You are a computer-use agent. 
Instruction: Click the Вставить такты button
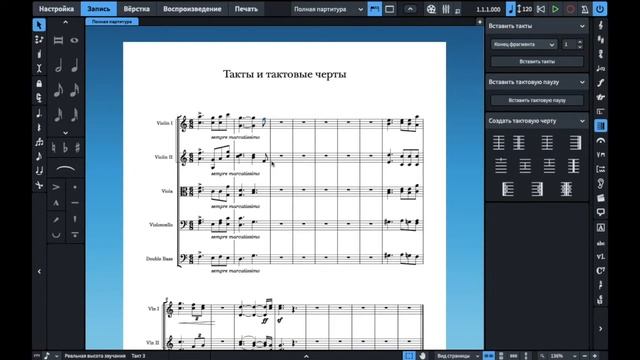pos(537,62)
